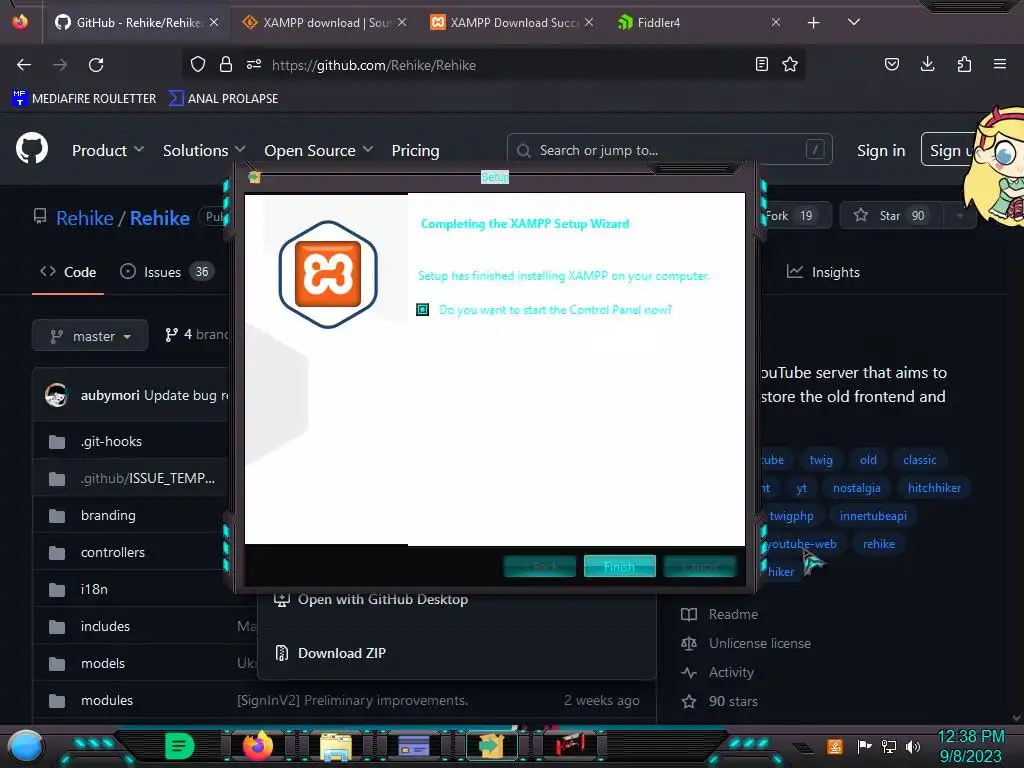The width and height of the screenshot is (1024, 768).
Task: Open the Unlicense license link
Action: [760, 643]
